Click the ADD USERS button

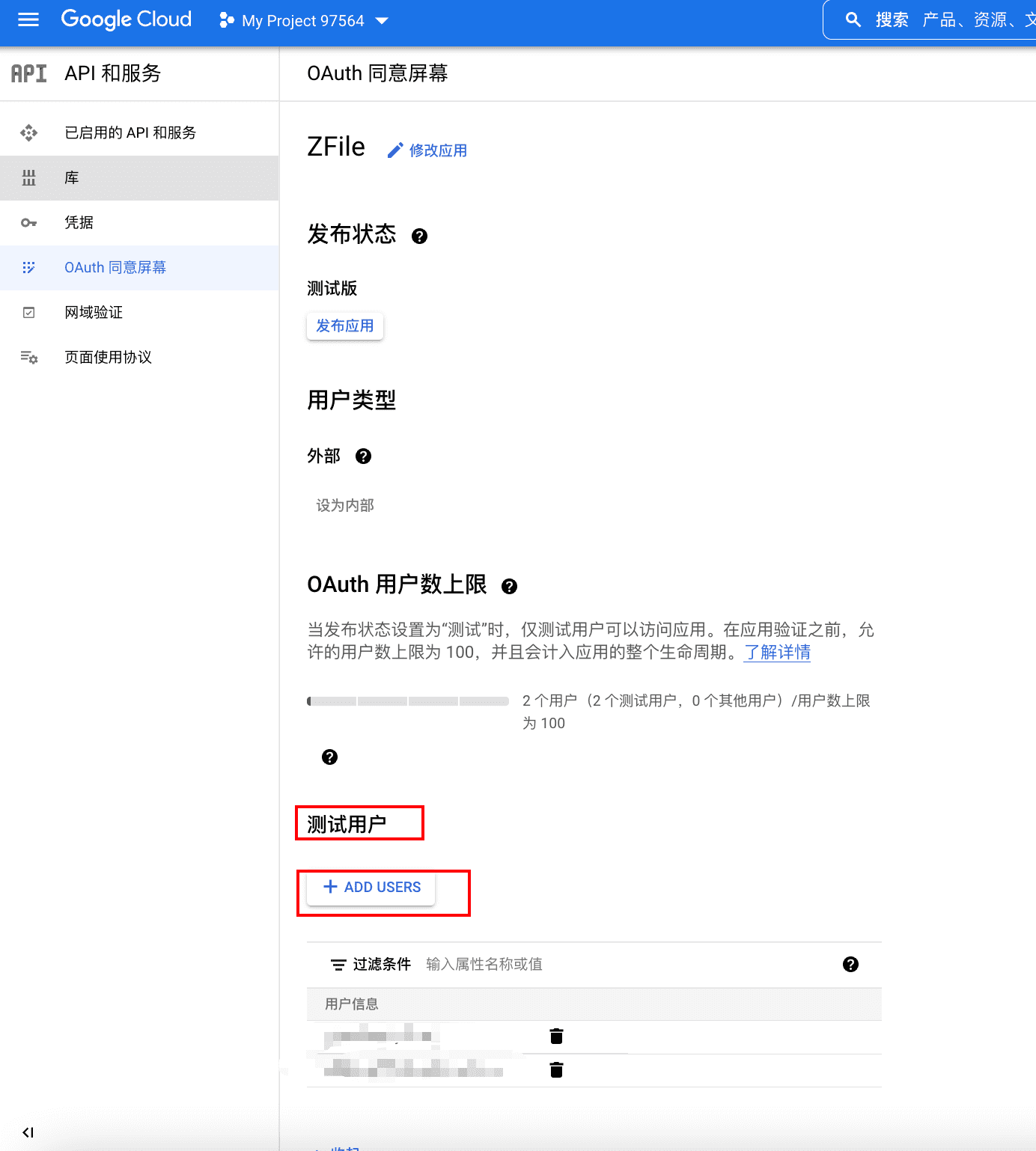[371, 888]
